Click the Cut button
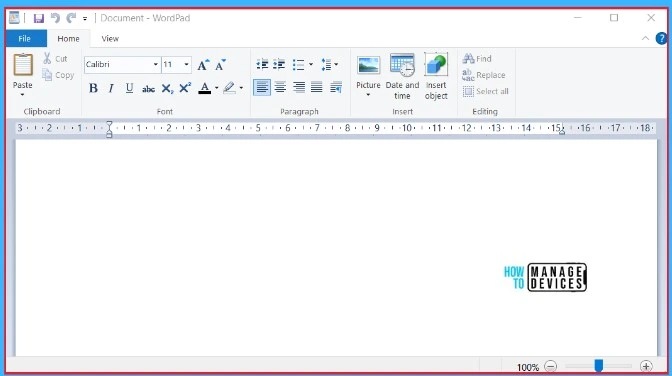This screenshot has width=672, height=376. pyautogui.click(x=56, y=59)
